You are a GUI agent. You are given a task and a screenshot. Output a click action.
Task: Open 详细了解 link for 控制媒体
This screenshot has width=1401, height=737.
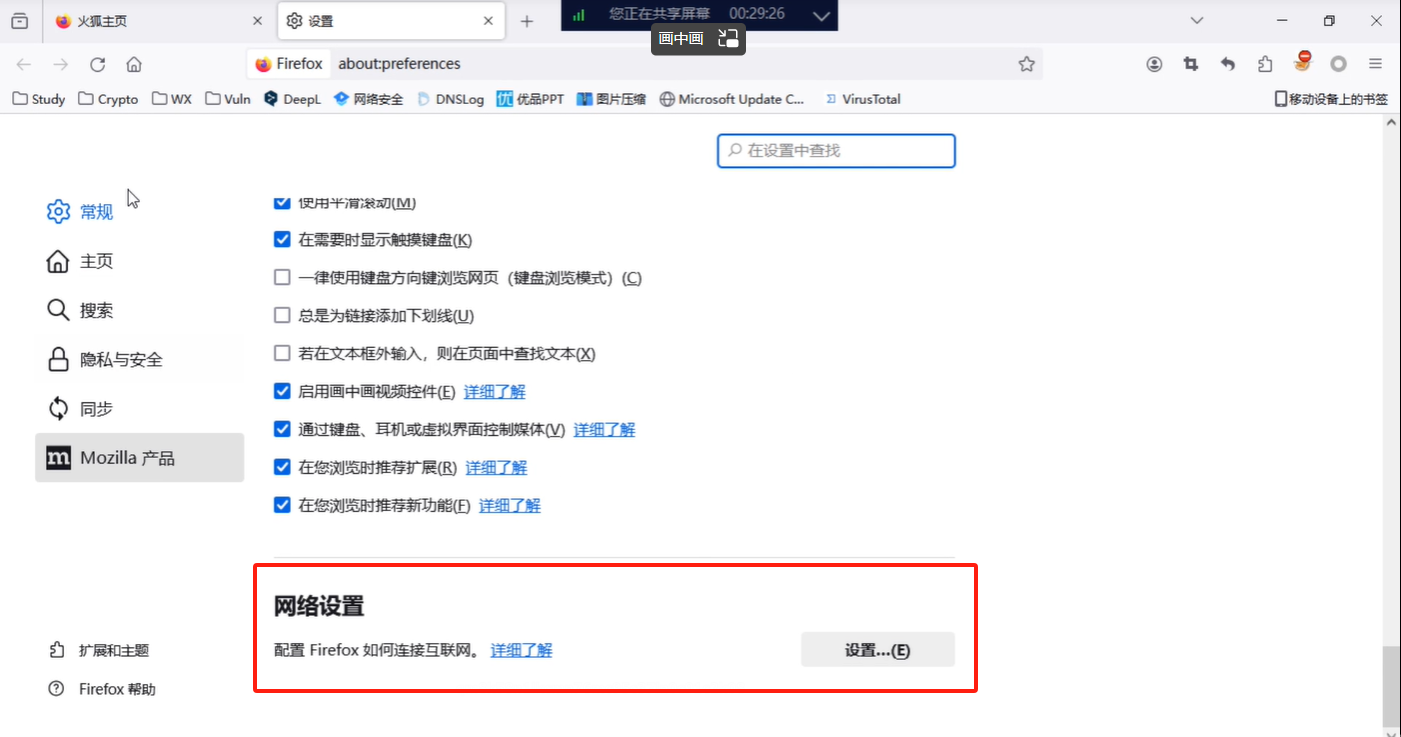(604, 430)
